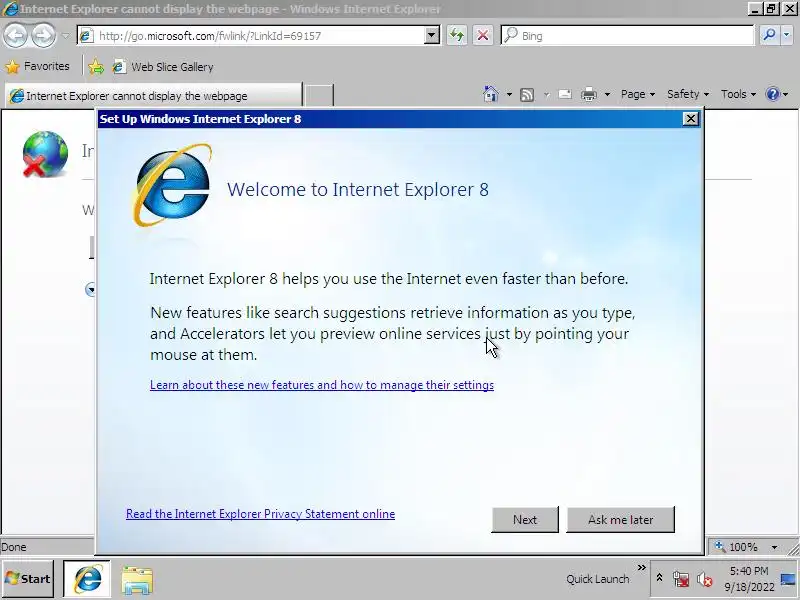Click the Internet Explorer taskbar icon
This screenshot has height=600, width=800.
(x=87, y=579)
